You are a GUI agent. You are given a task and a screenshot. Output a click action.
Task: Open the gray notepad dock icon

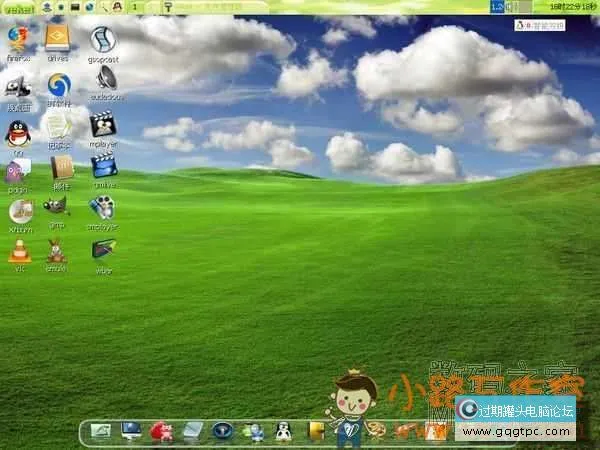tap(192, 431)
